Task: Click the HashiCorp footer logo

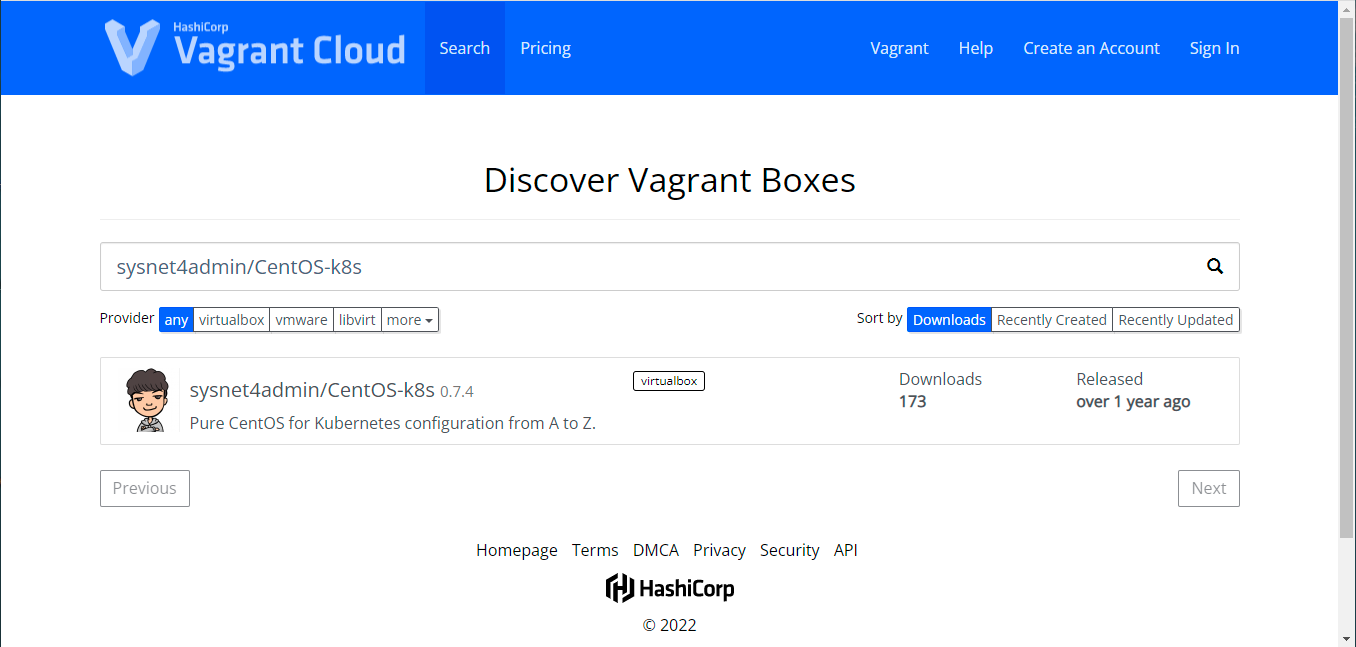Action: (670, 588)
